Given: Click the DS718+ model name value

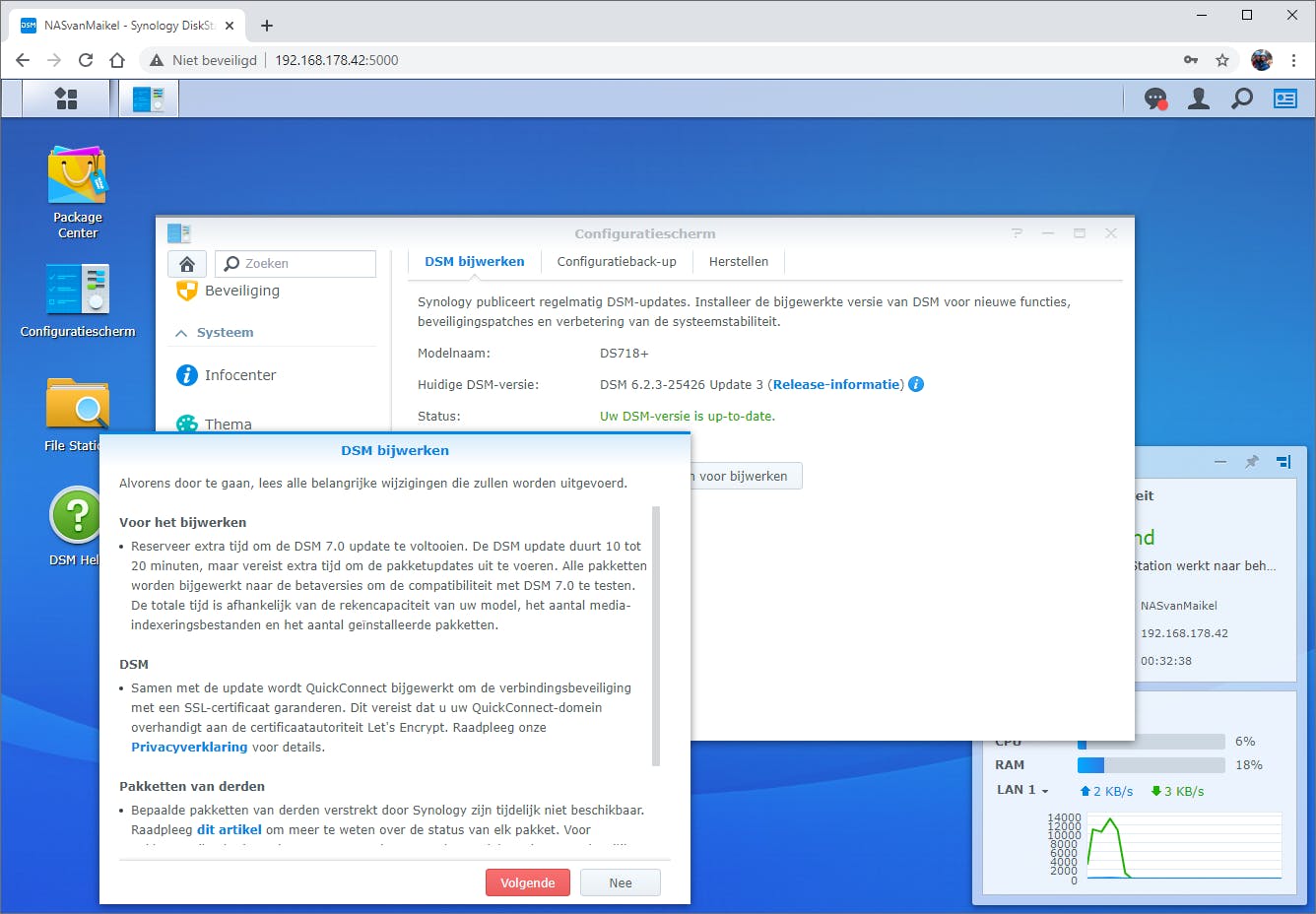Looking at the screenshot, I should pos(625,354).
